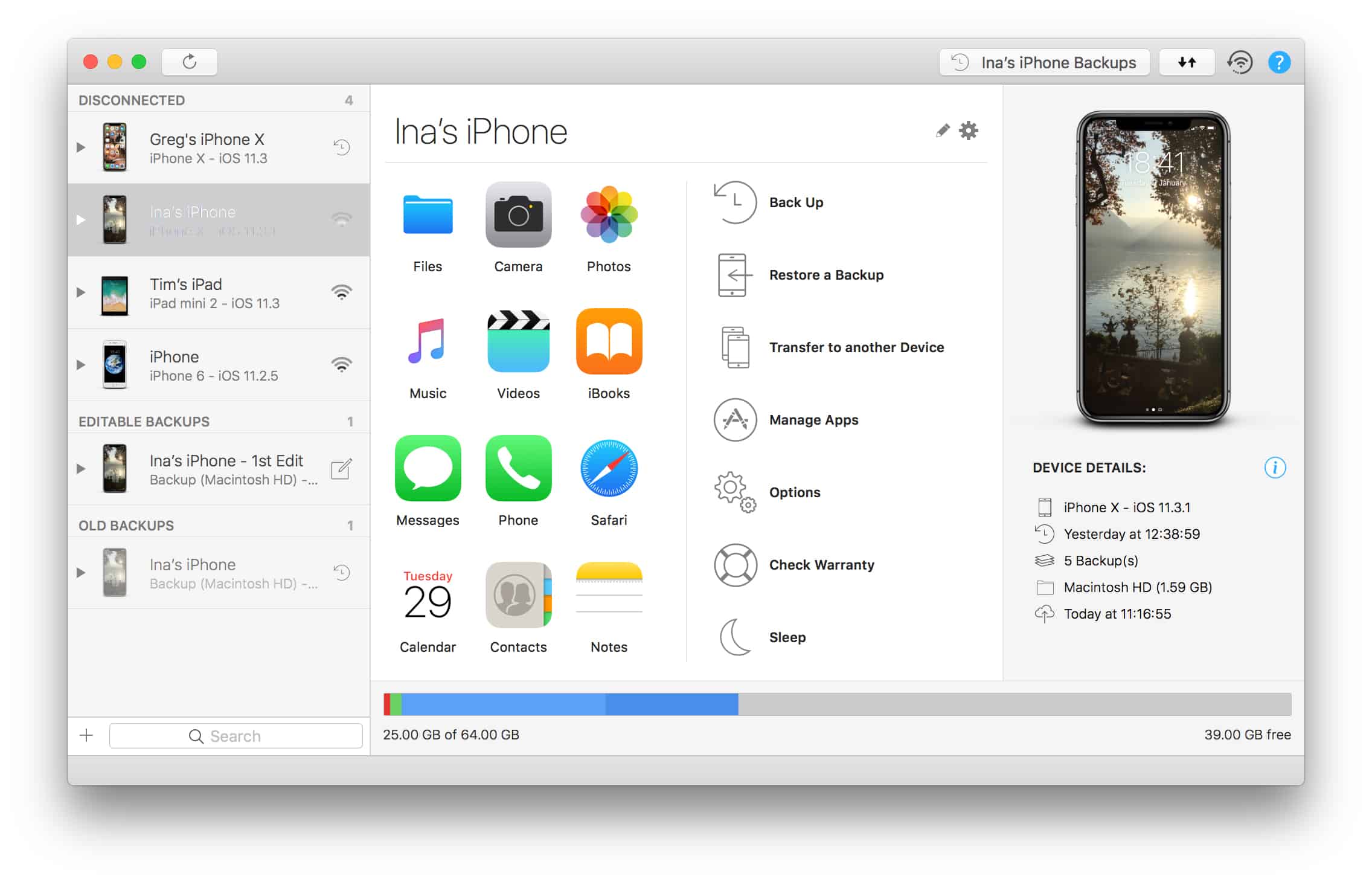Select iPhone 6 device in sidebar
Viewport: 1372px width, 882px height.
[219, 365]
